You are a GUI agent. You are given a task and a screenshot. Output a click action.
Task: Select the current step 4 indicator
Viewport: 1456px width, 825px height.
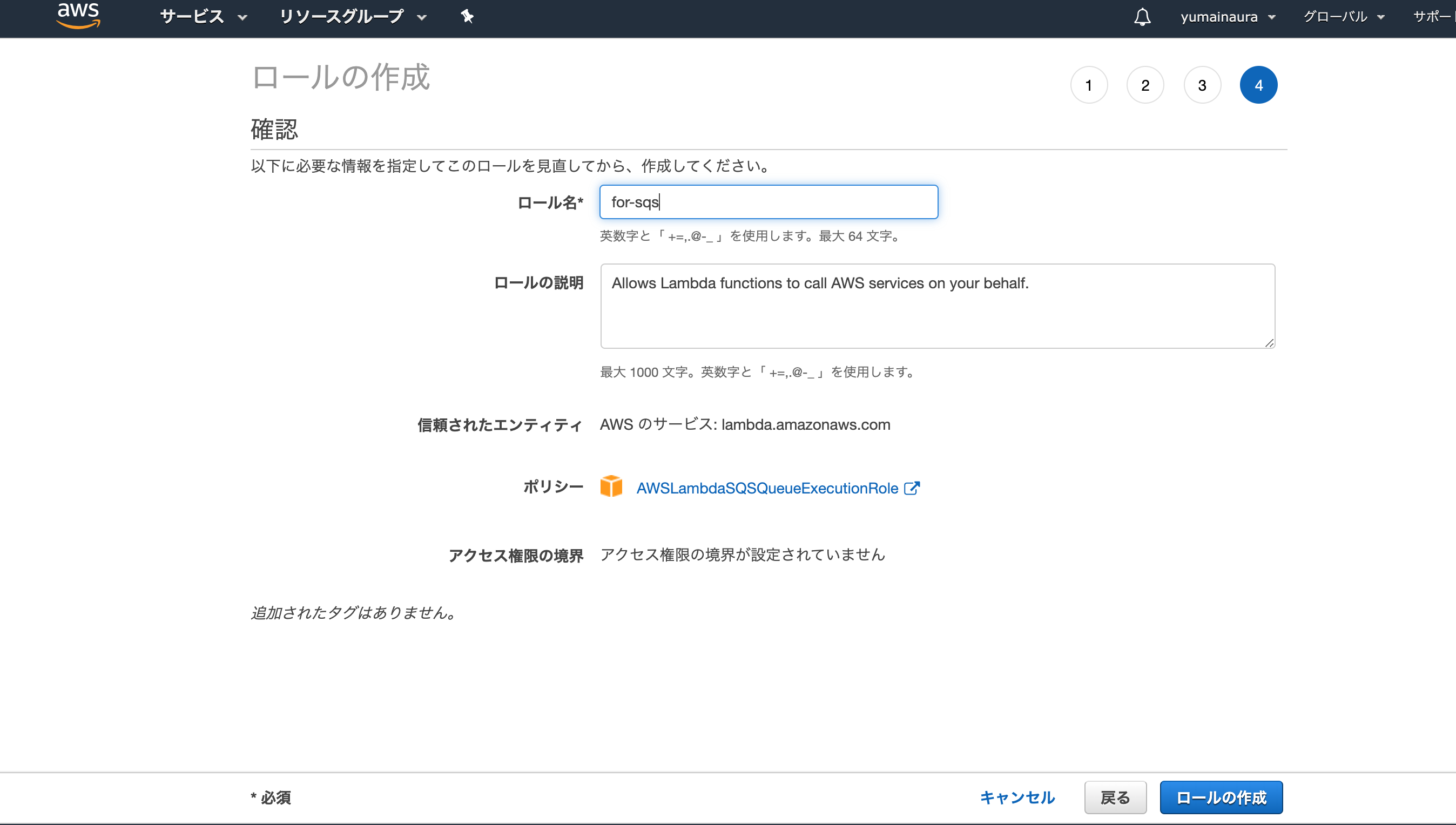coord(1258,85)
